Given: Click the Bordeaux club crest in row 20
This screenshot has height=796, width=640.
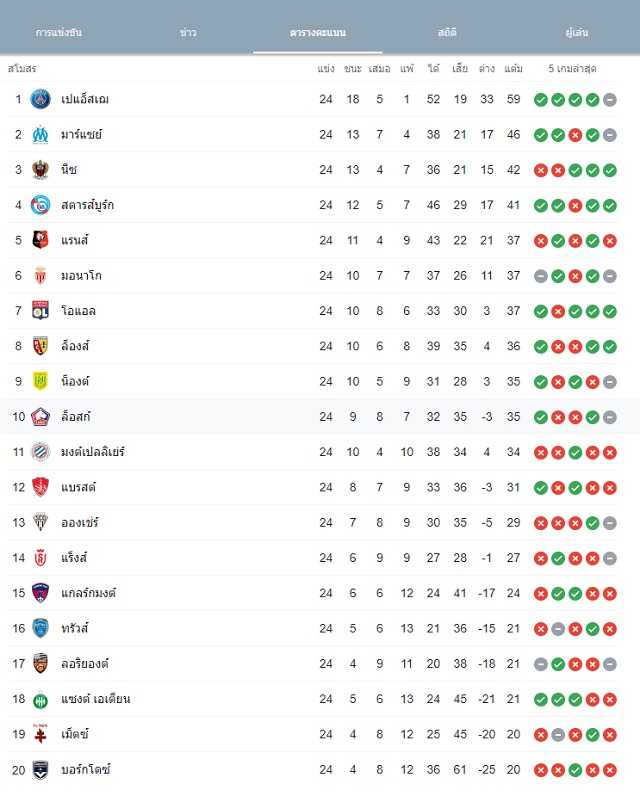Looking at the screenshot, I should pyautogui.click(x=40, y=770).
